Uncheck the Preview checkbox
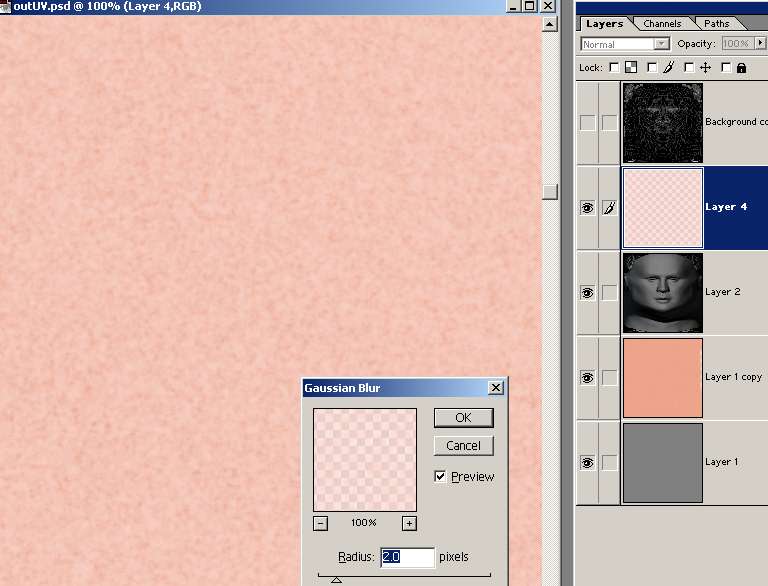The height and width of the screenshot is (586, 768). click(x=440, y=477)
